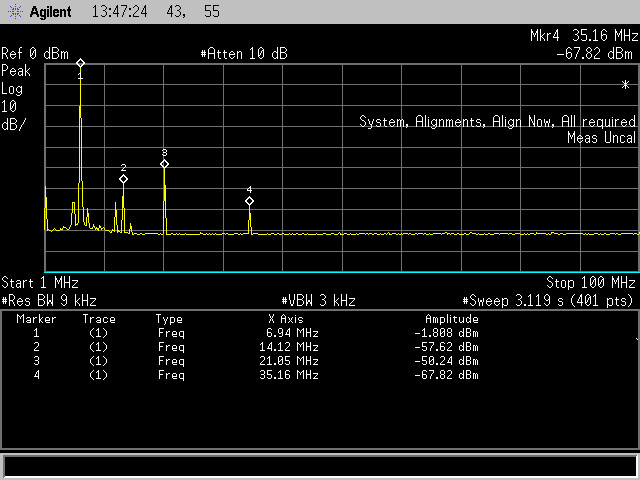Click the asterisk indicator at upper right
640x480 pixels.
click(x=625, y=85)
